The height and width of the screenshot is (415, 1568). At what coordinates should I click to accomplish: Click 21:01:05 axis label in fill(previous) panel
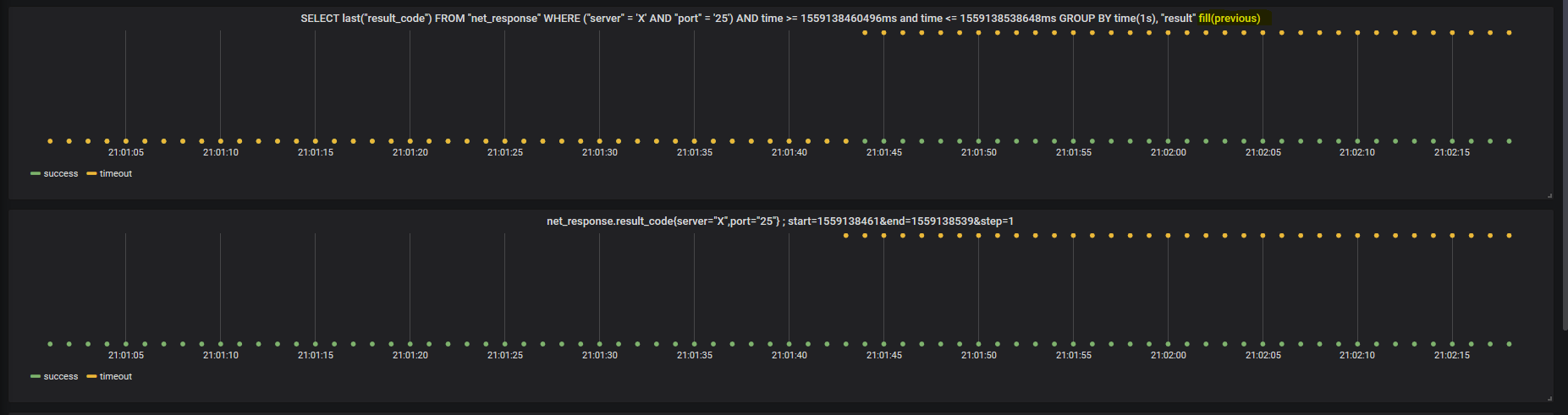(x=126, y=153)
